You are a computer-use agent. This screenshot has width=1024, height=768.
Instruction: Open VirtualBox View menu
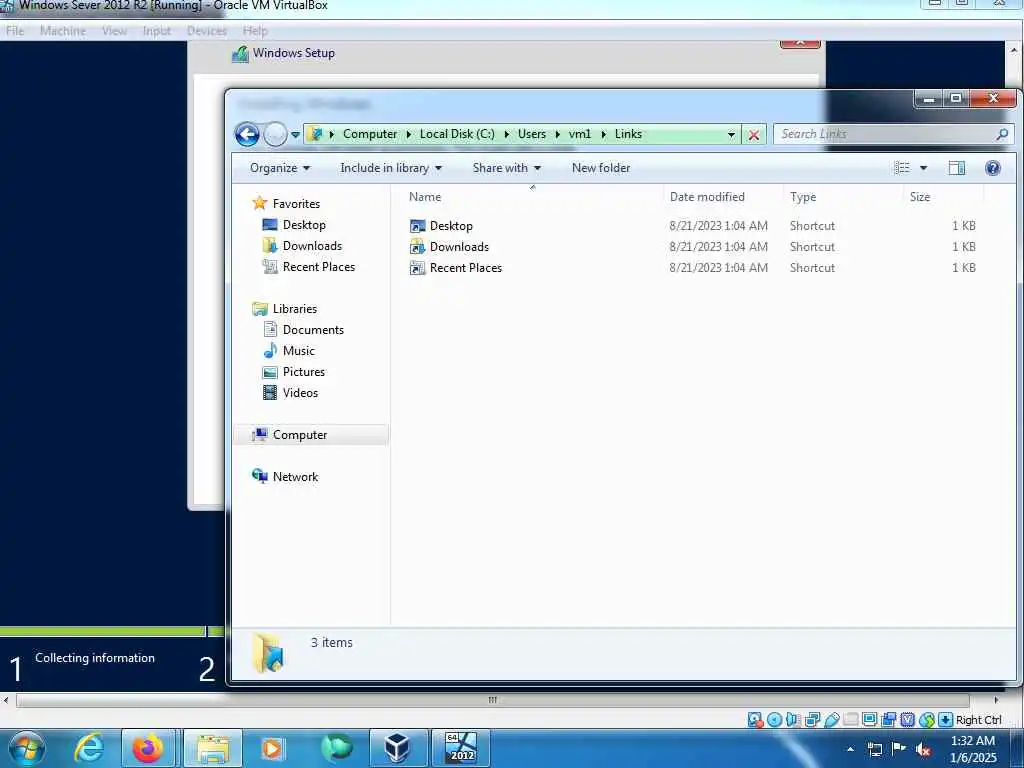[x=114, y=31]
